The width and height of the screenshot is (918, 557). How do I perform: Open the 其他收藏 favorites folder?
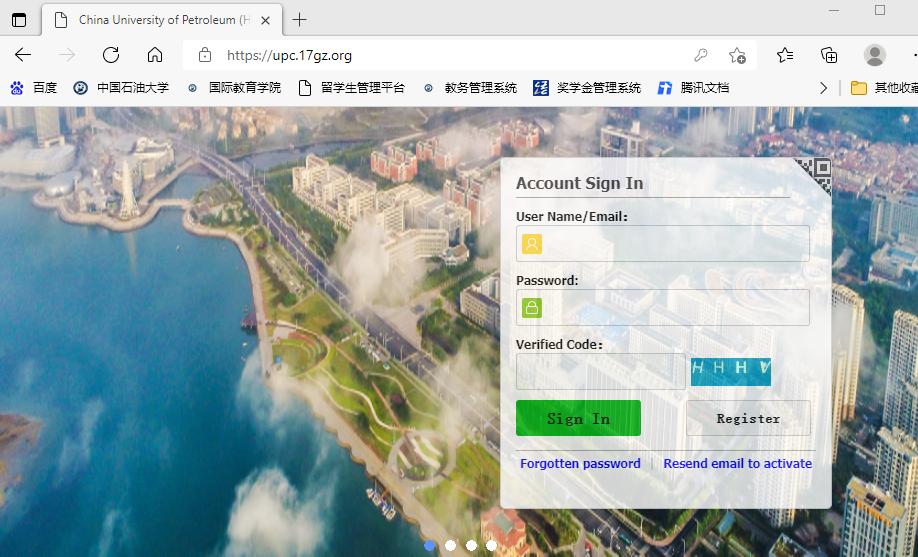884,88
